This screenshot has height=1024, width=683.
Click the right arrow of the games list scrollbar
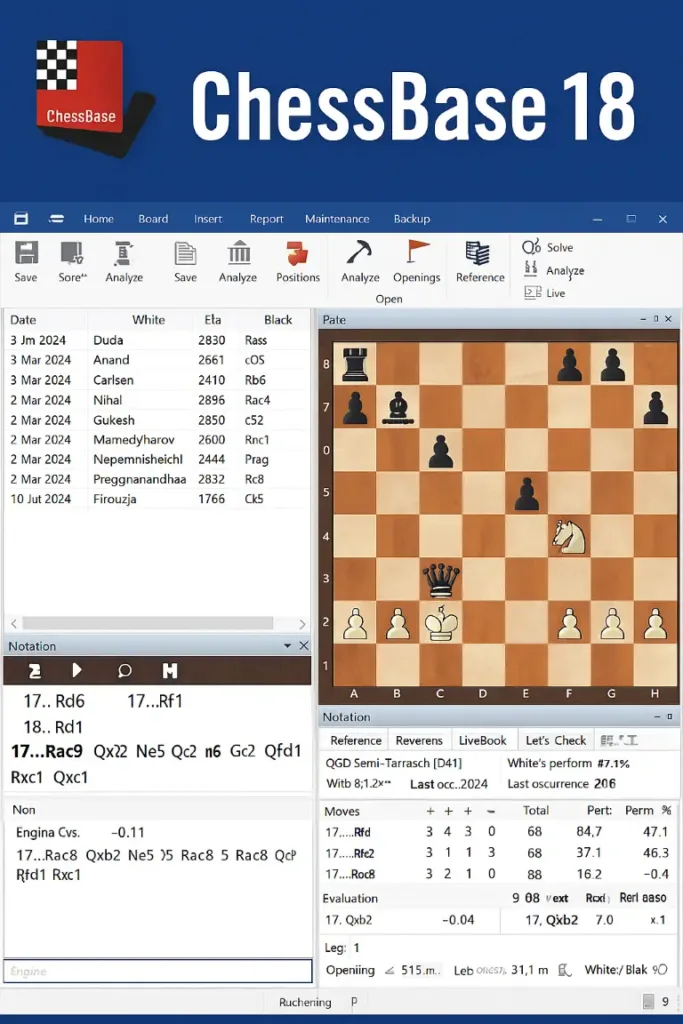[302, 624]
